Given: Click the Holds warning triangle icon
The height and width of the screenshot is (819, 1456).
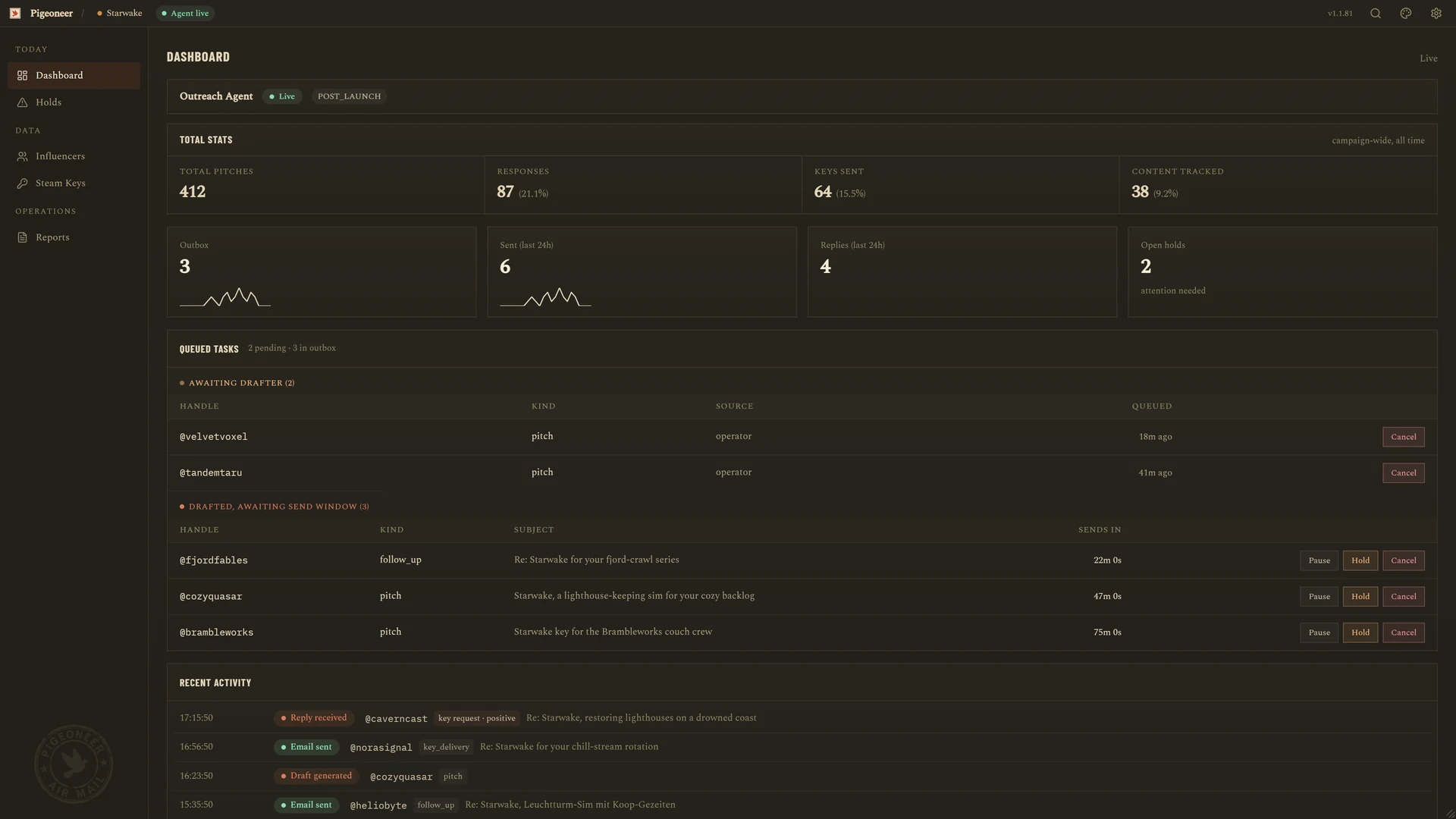Looking at the screenshot, I should [23, 102].
